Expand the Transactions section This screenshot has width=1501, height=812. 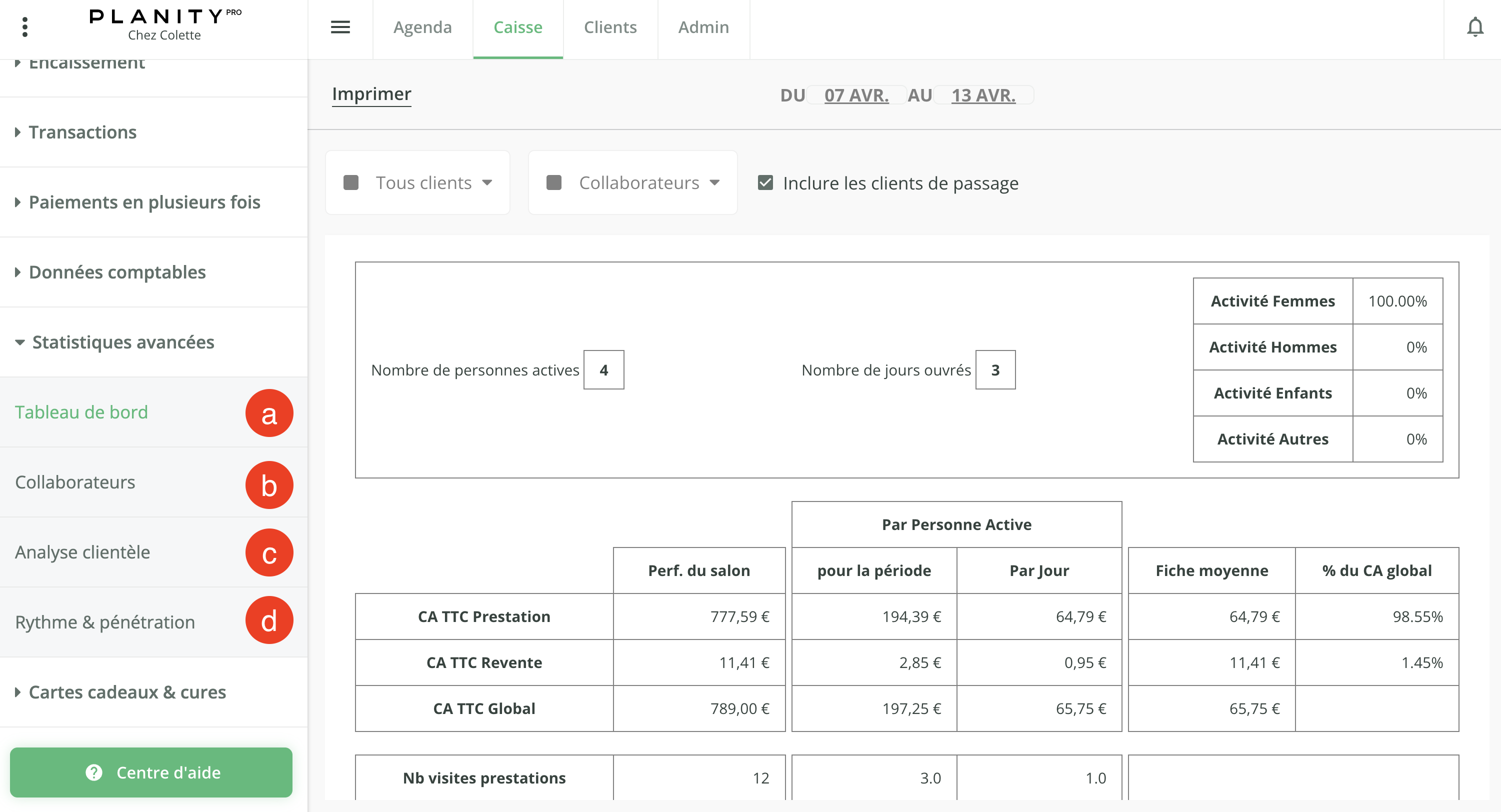82,132
